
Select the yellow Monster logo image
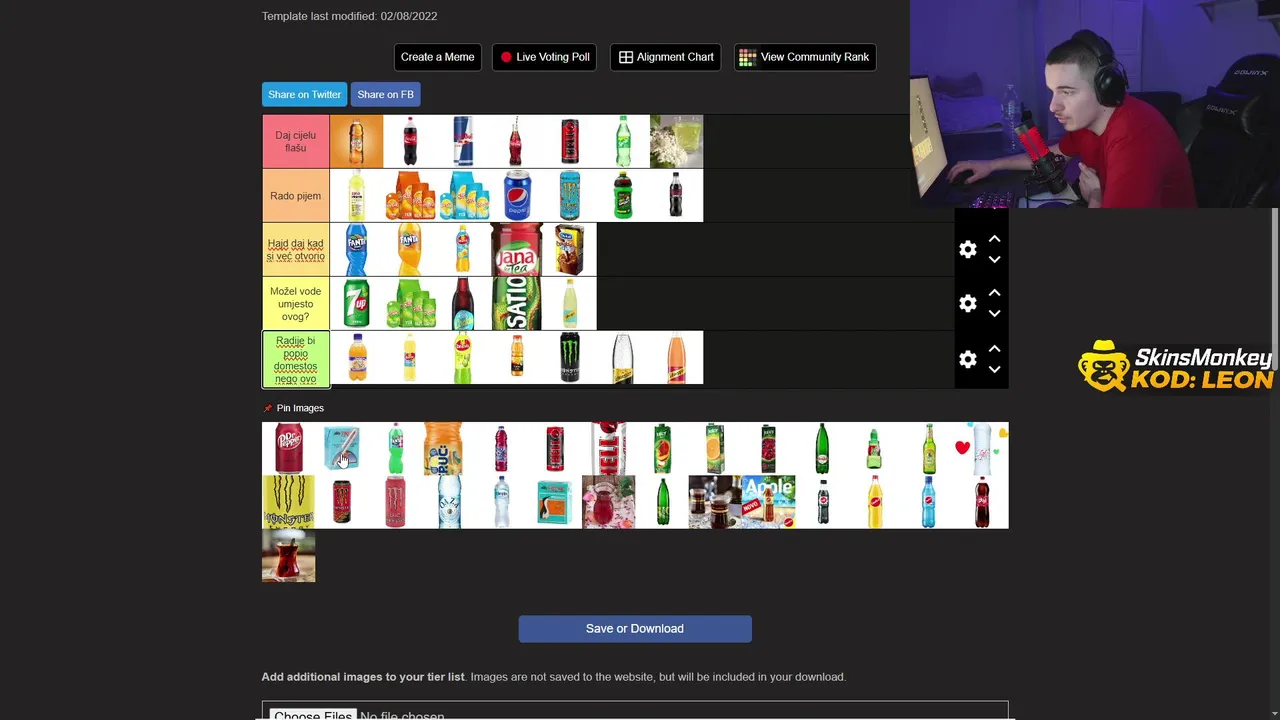coord(288,502)
